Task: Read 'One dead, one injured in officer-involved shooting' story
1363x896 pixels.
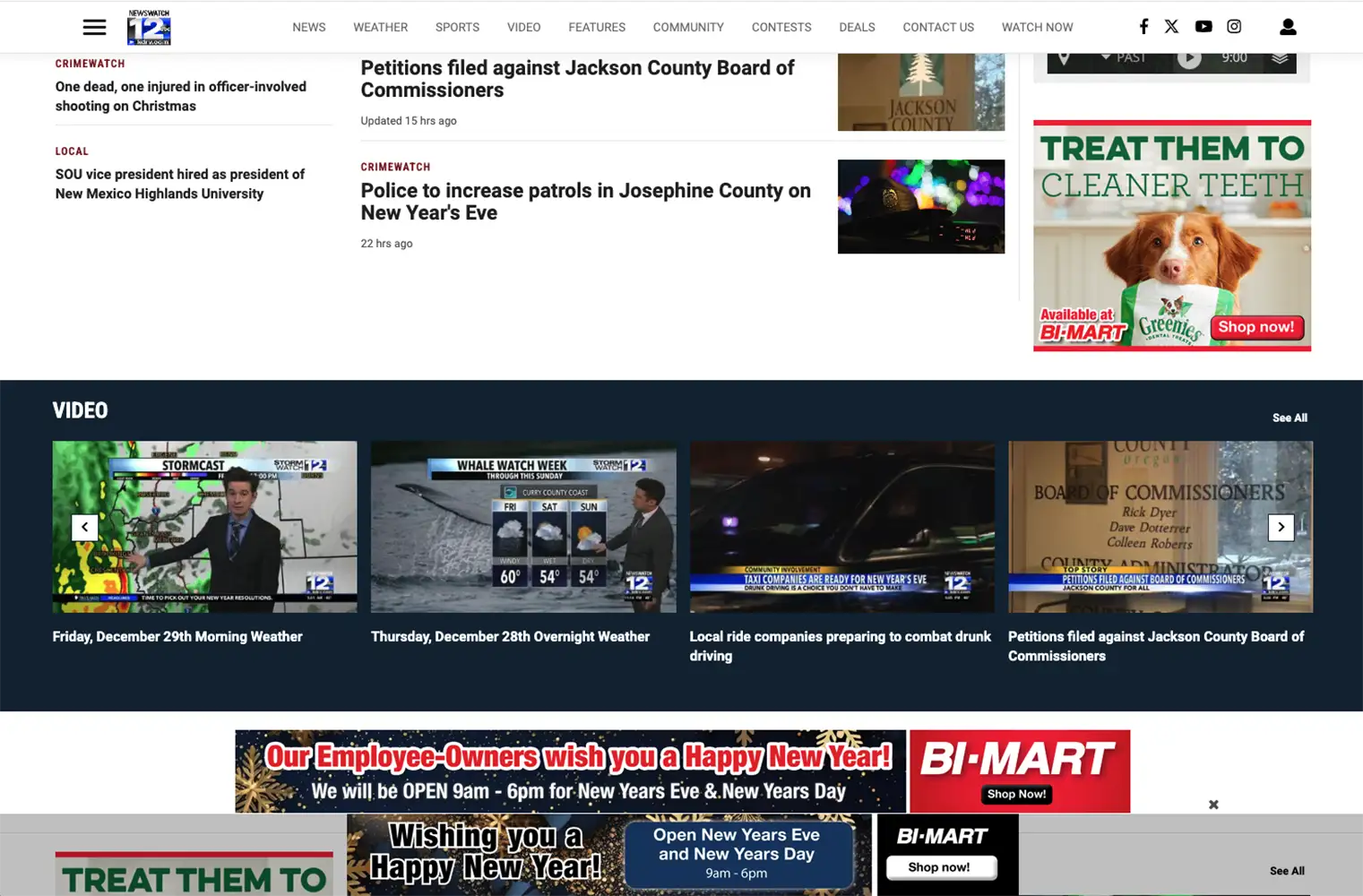Action: click(181, 96)
